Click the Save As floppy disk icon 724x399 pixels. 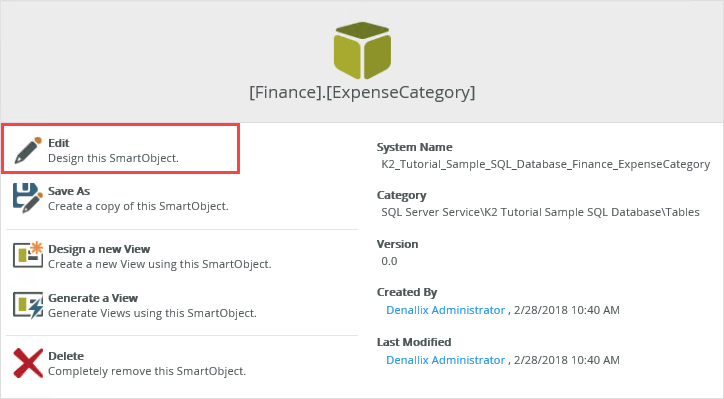point(28,198)
